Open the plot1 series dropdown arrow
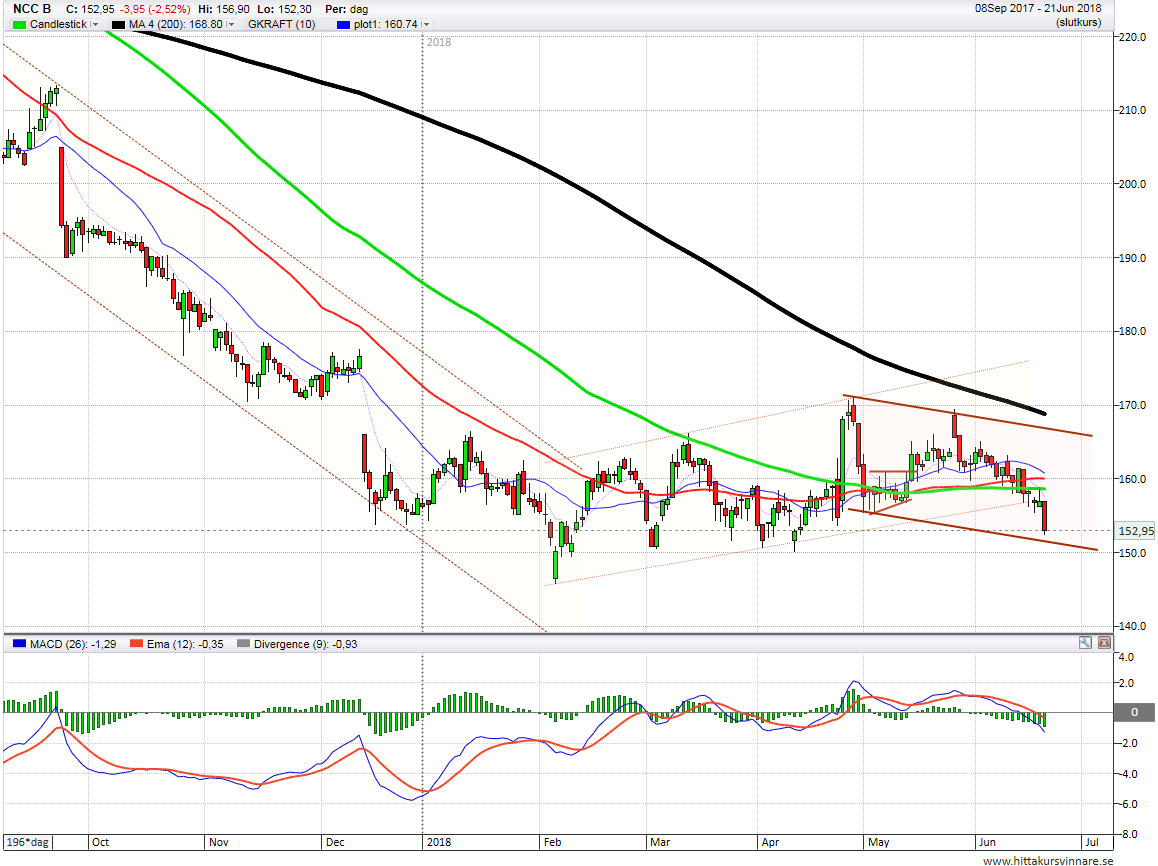The height and width of the screenshot is (866, 1158). [x=426, y=24]
